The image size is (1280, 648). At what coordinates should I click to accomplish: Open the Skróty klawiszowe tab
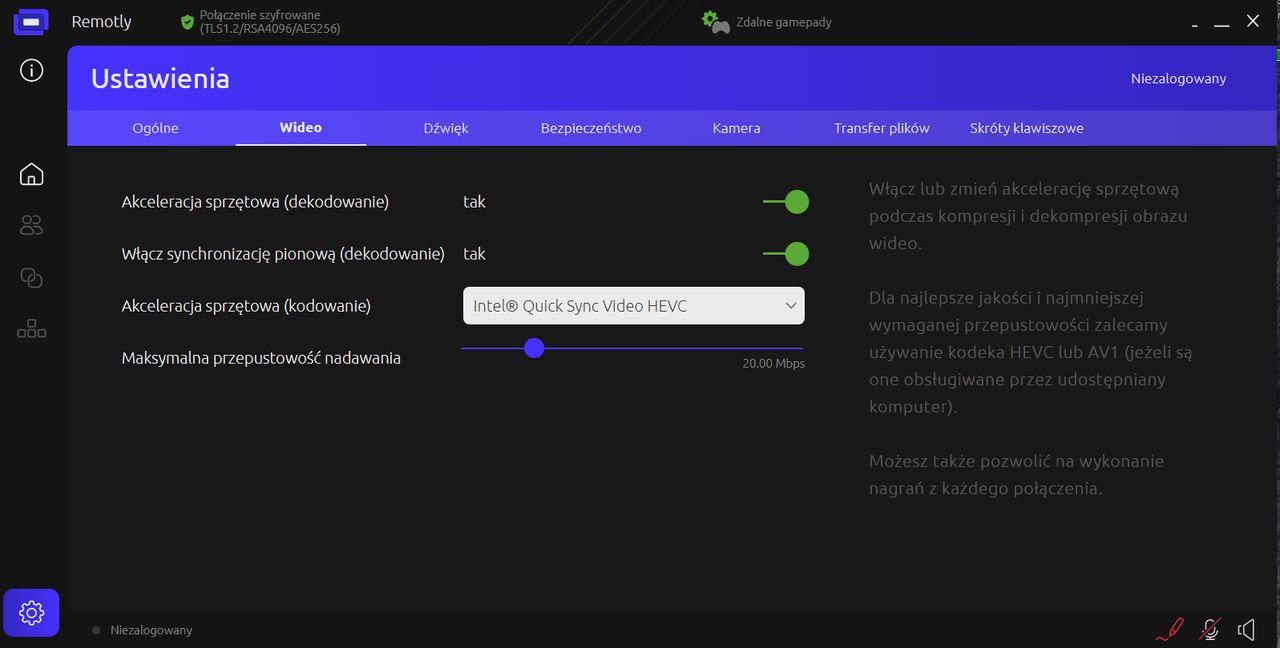tap(1027, 128)
